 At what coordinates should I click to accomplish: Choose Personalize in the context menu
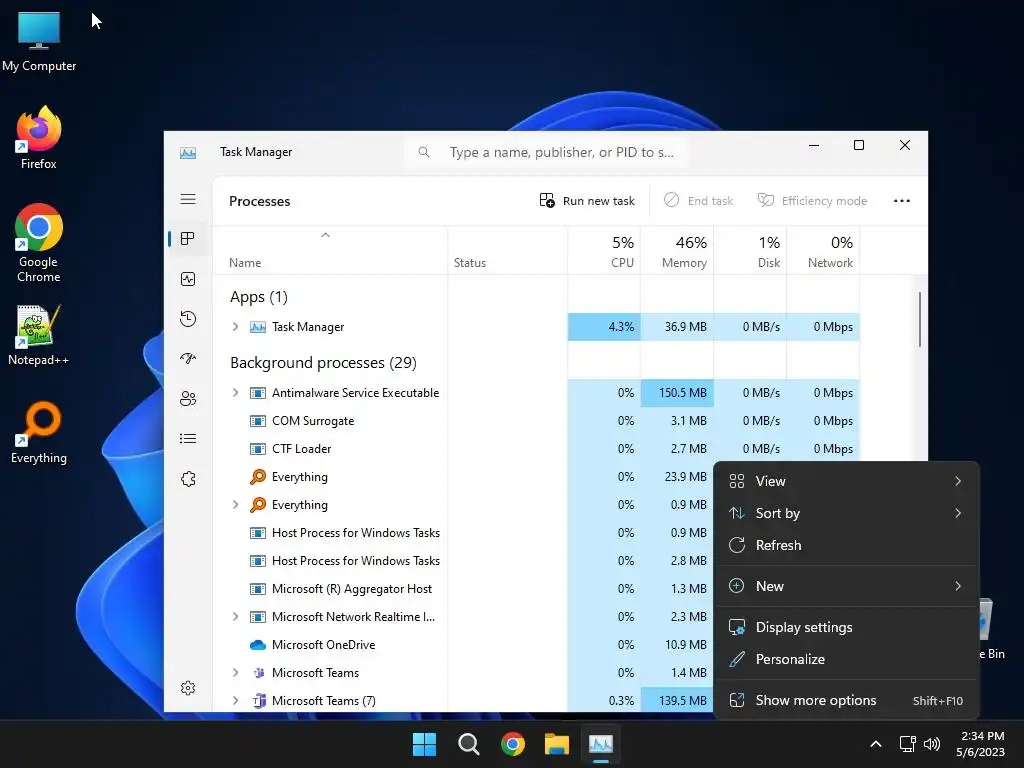846,660
